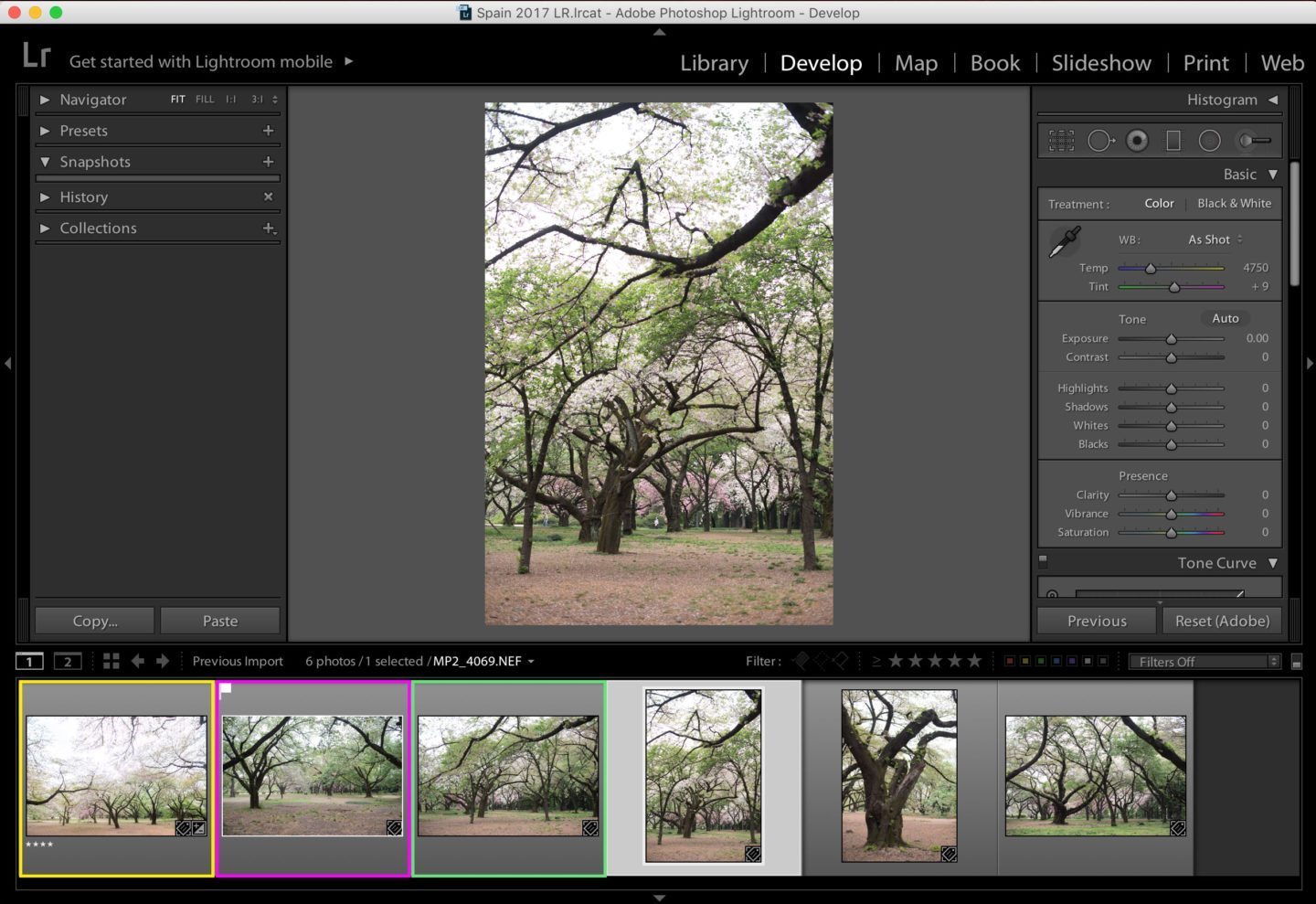Click the Temp slider handle
The width and height of the screenshot is (1316, 904).
pos(1151,268)
